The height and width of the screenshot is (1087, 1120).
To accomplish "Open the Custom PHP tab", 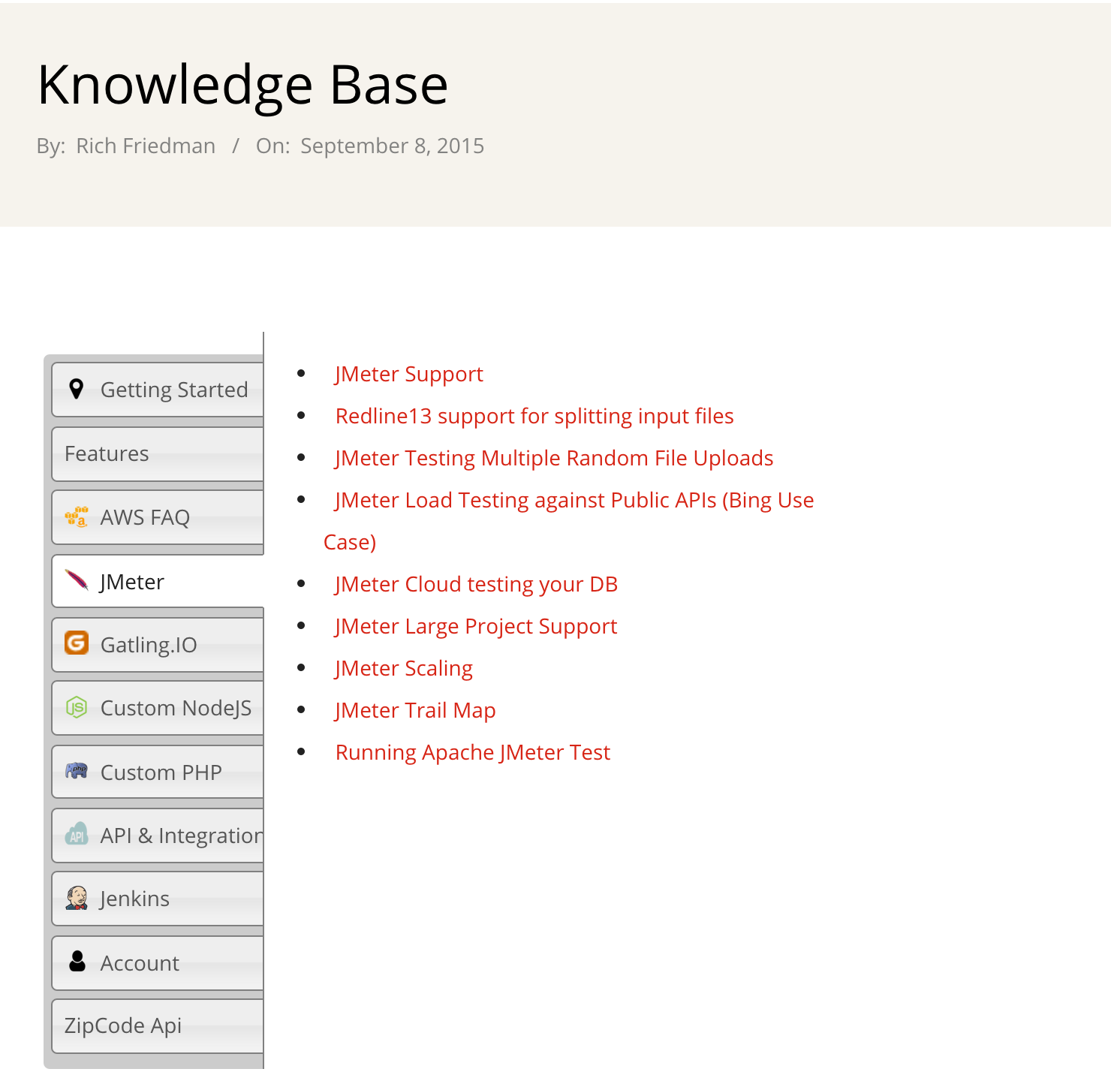I will tap(158, 772).
